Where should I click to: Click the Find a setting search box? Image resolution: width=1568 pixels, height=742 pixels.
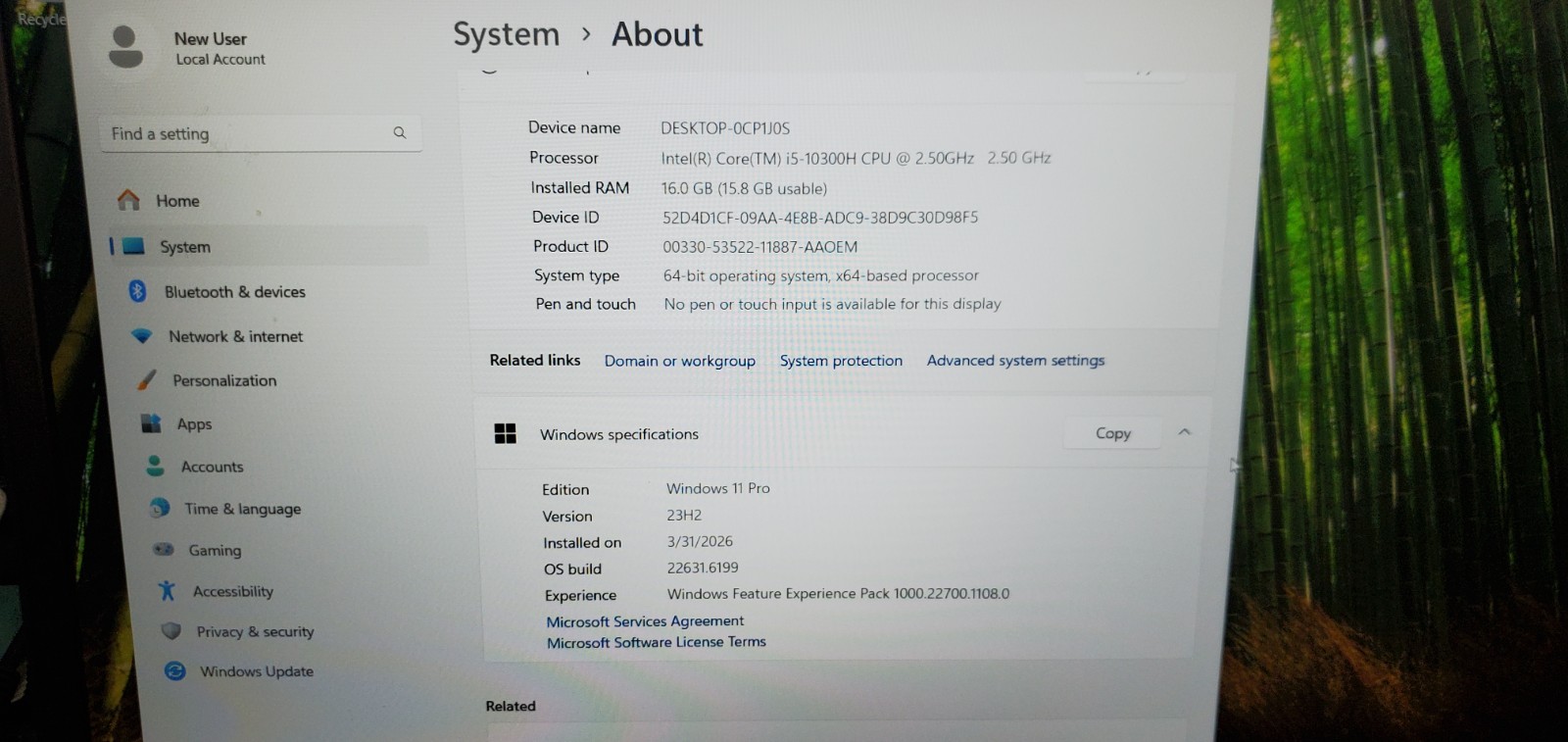click(260, 133)
